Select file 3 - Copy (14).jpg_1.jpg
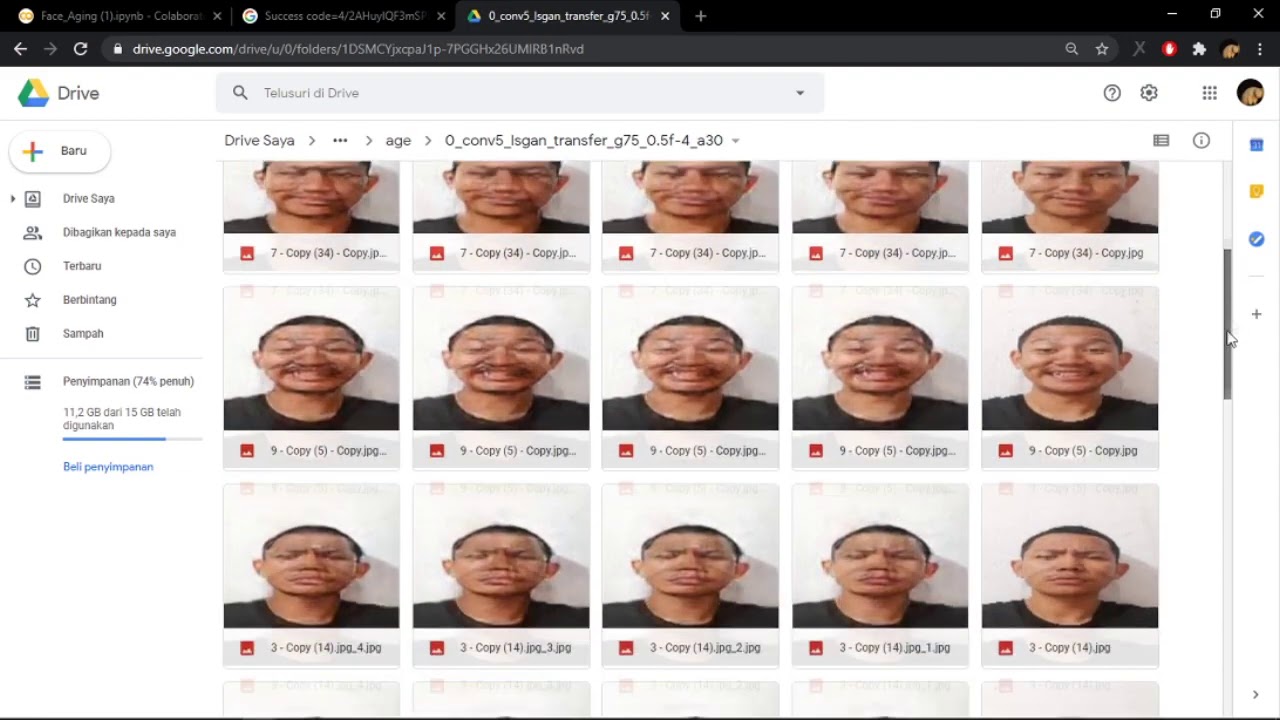 [x=880, y=575]
